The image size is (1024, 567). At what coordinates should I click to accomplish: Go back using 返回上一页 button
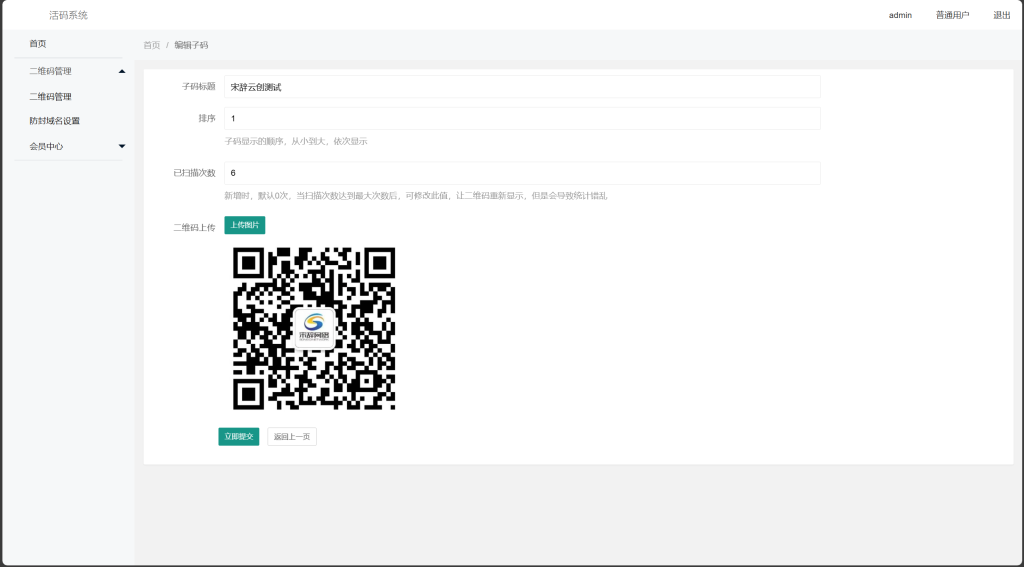click(x=292, y=437)
